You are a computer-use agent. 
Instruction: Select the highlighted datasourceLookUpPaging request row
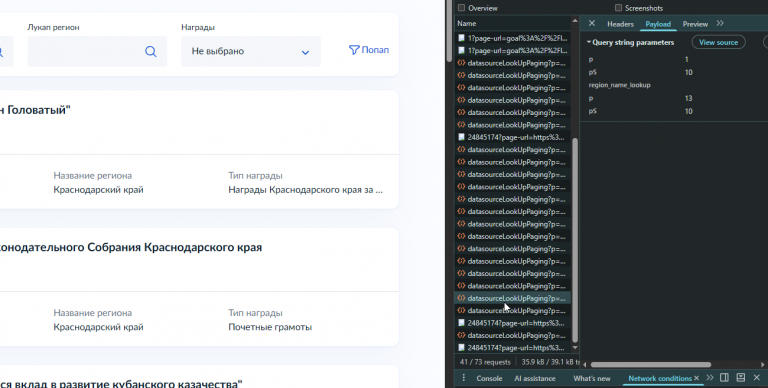pyautogui.click(x=512, y=298)
